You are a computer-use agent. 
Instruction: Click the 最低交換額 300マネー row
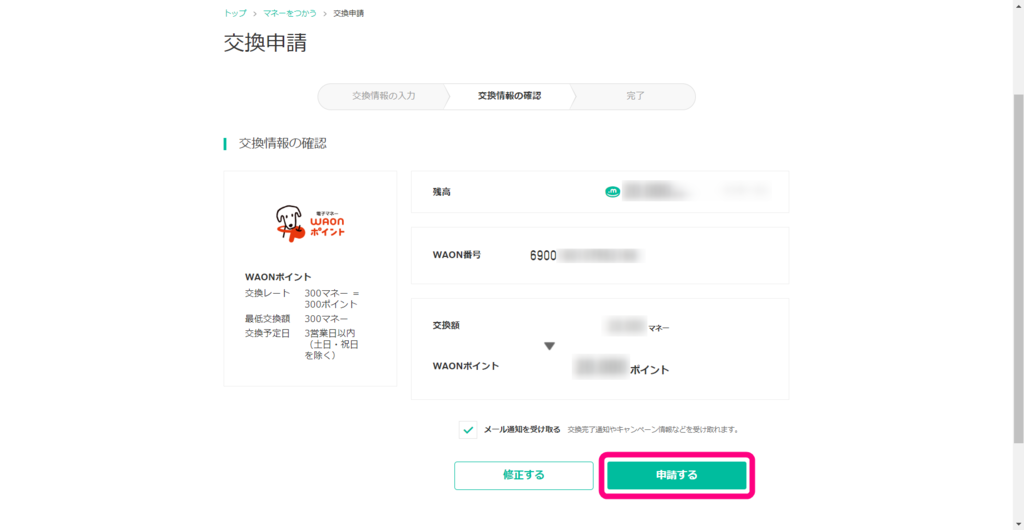pos(296,319)
